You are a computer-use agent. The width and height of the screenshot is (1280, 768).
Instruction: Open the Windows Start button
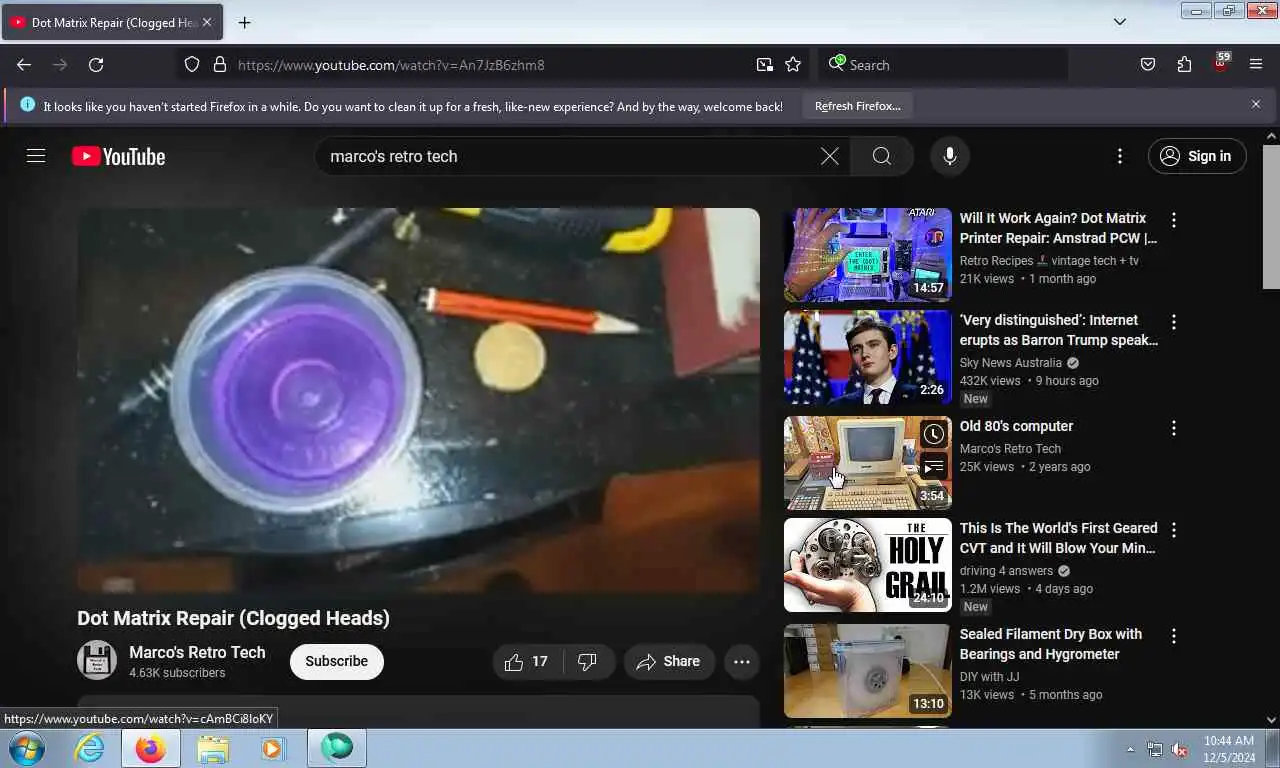(26, 748)
